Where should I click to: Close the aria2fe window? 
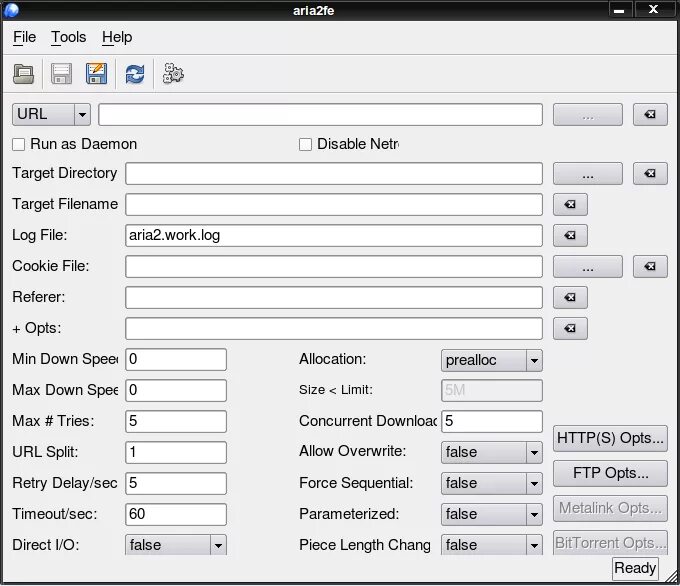tap(654, 10)
